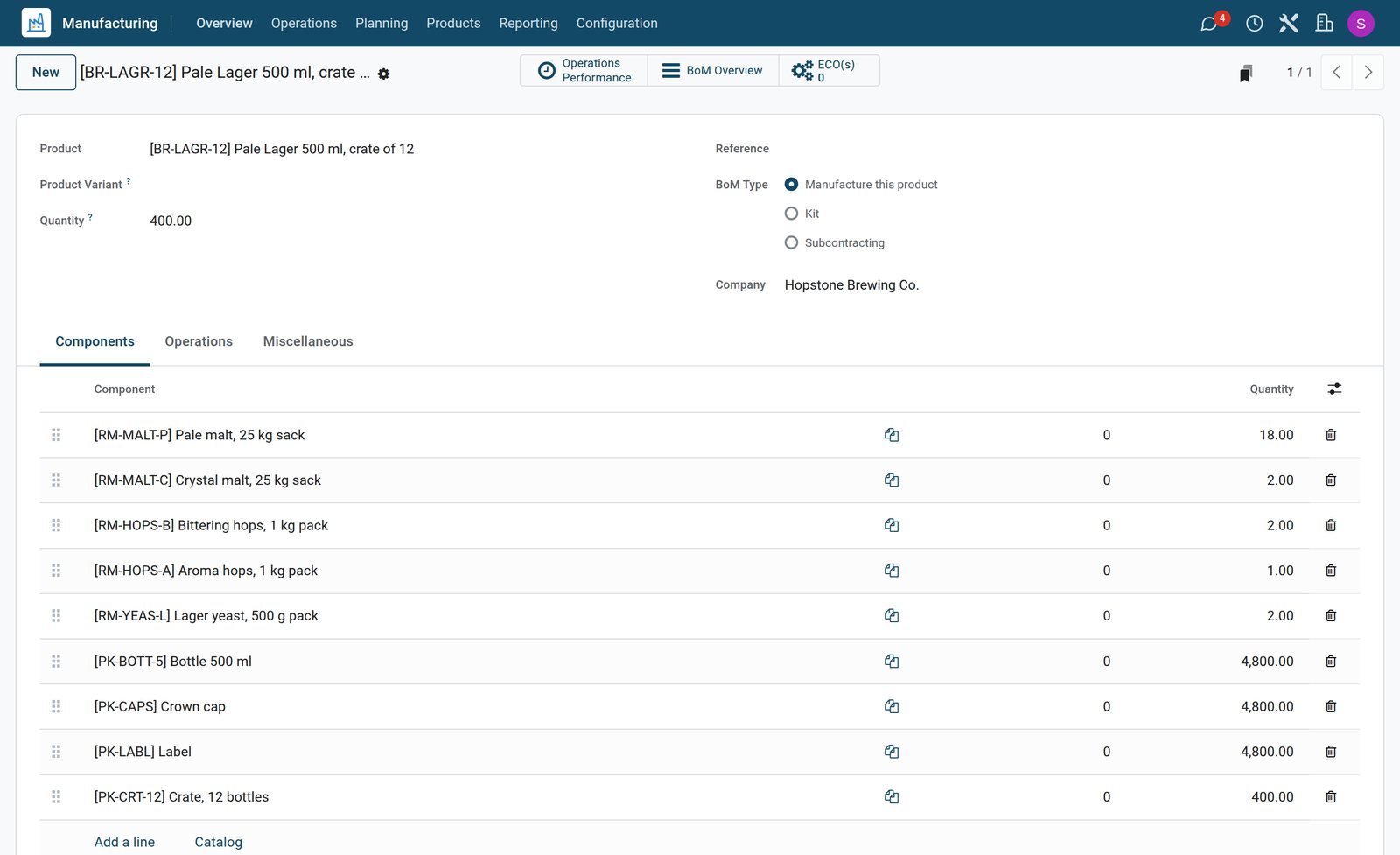Screen dimensions: 1400x855
Task: Open the Operations menu
Action: click(304, 24)
